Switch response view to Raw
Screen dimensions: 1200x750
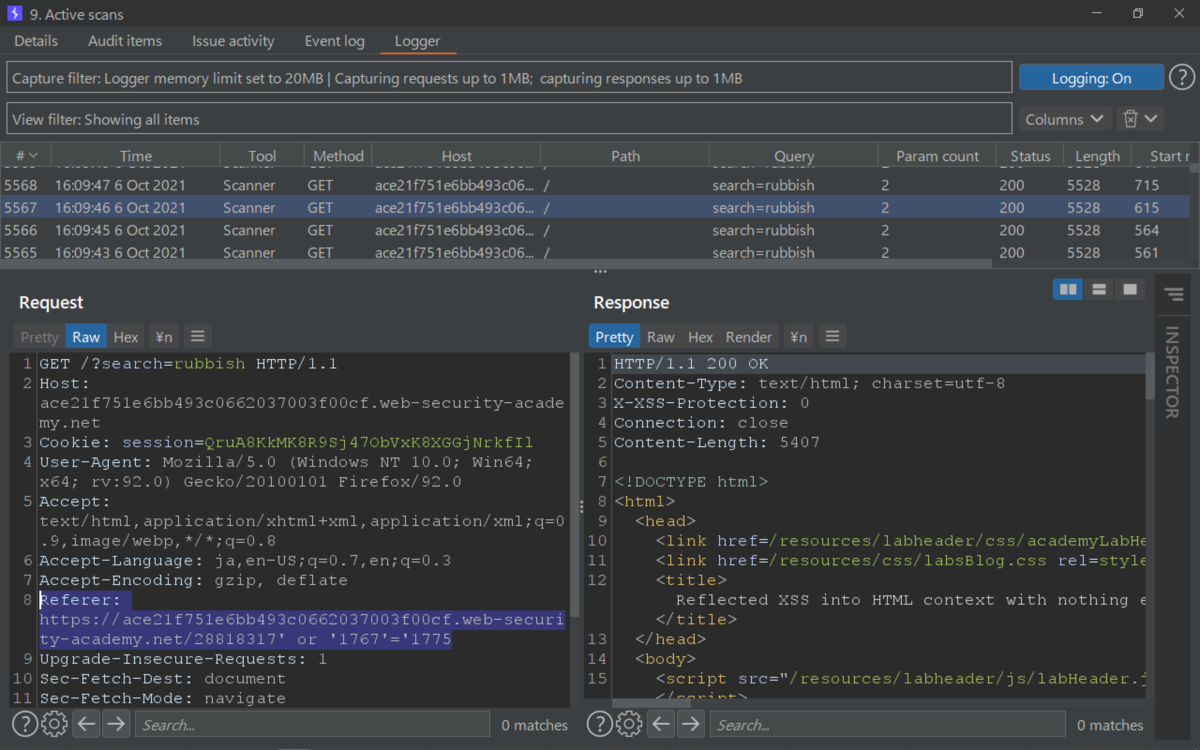pos(661,337)
